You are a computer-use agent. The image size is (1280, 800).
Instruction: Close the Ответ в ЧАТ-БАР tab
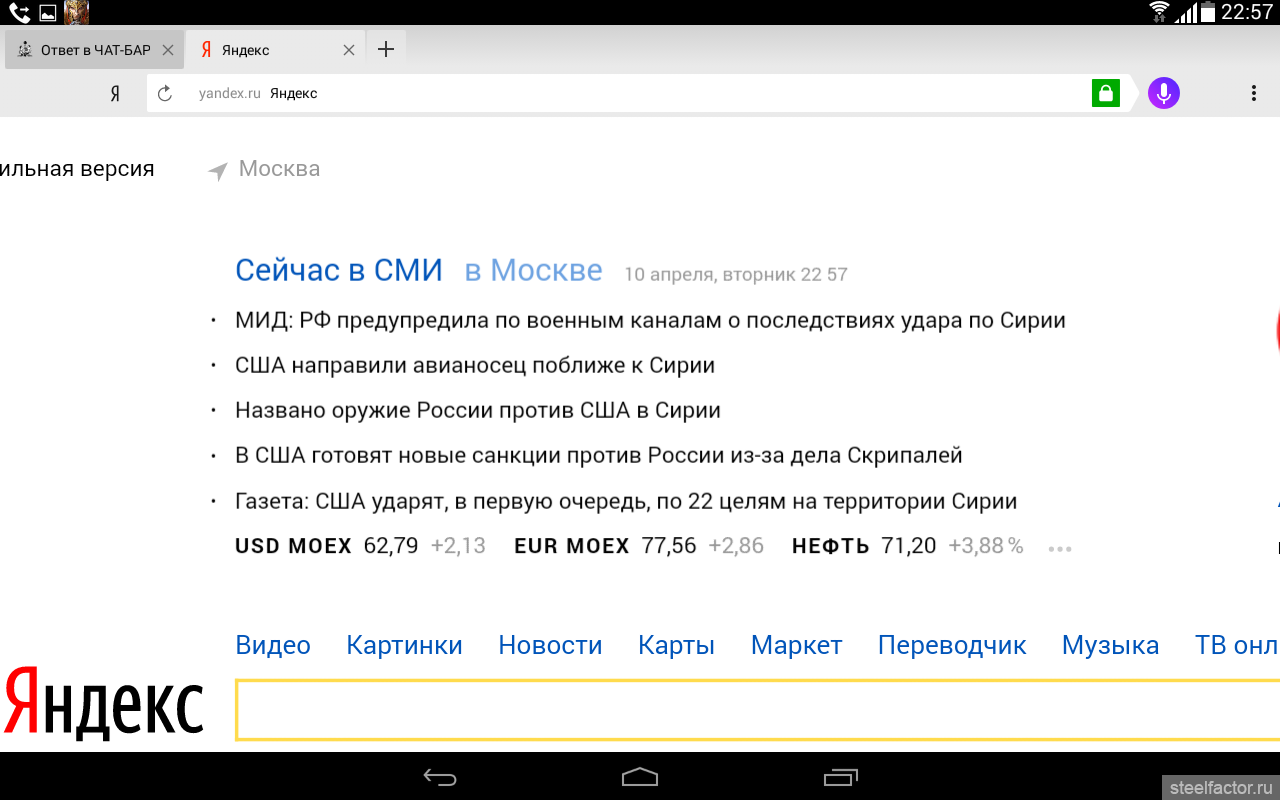coord(168,50)
